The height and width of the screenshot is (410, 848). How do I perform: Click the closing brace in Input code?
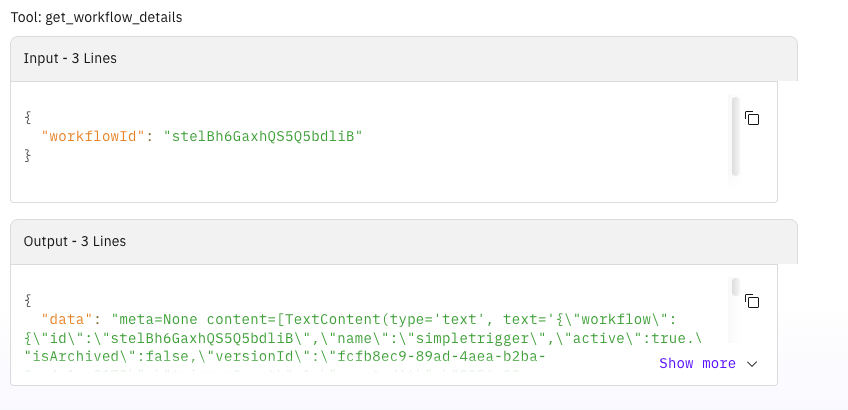pos(28,155)
